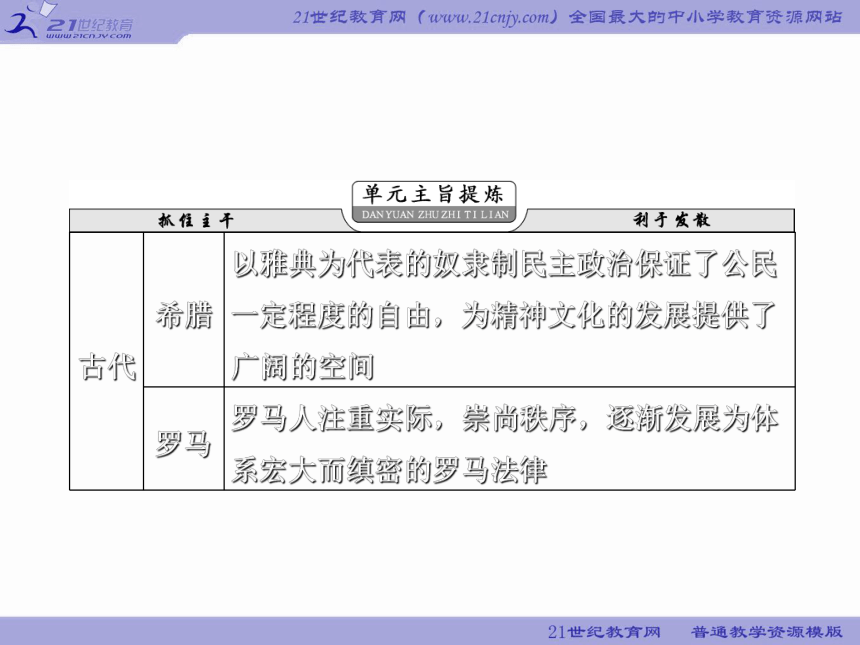Click the text 系宏大而缜密的罗马法律
Image resolution: width=860 pixels, height=645 pixels.
[x=390, y=470]
